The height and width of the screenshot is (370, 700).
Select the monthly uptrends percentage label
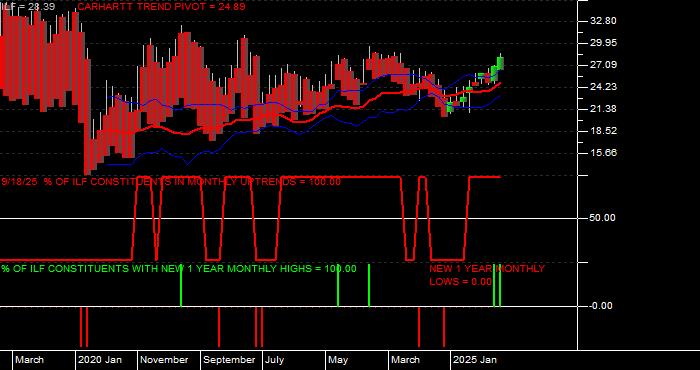point(171,182)
